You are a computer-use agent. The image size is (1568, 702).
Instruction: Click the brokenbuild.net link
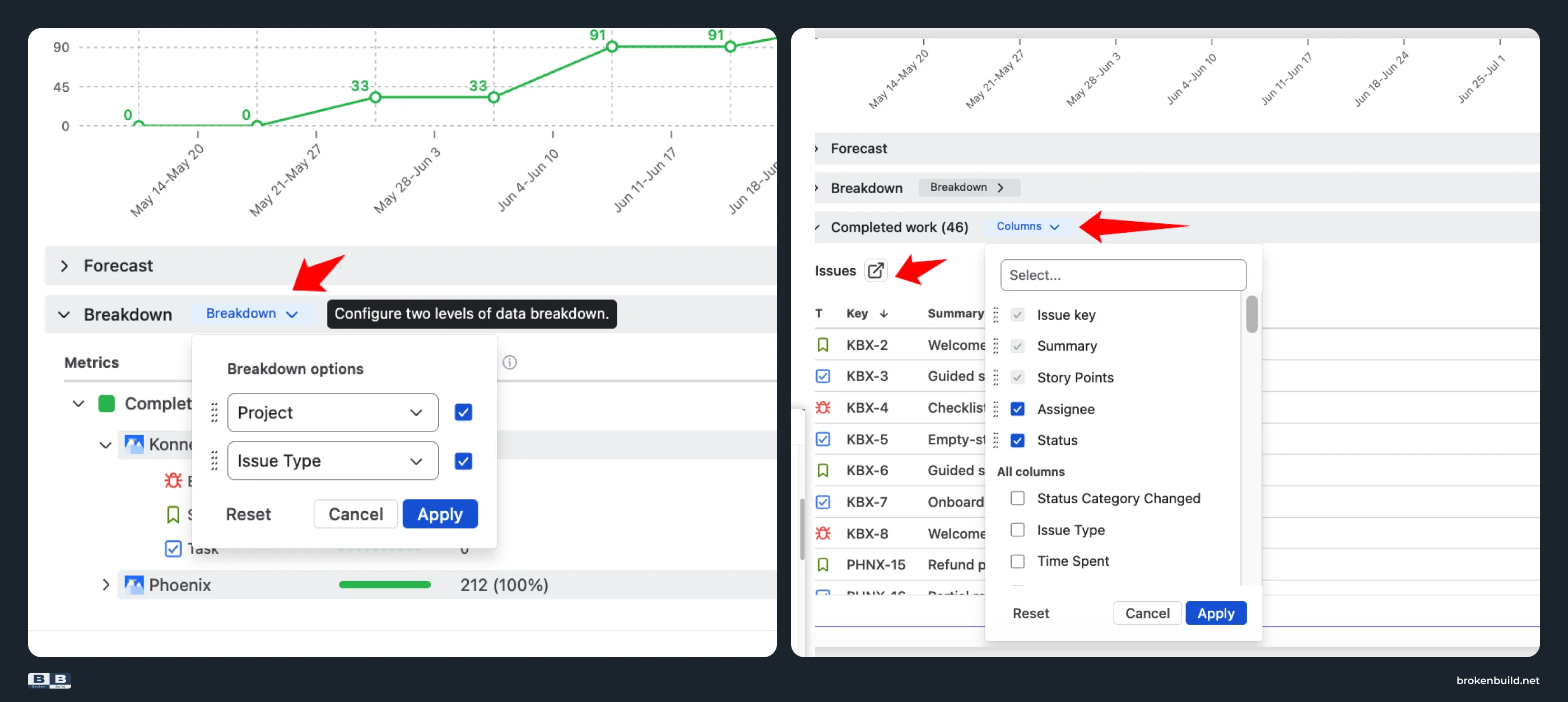point(1497,680)
